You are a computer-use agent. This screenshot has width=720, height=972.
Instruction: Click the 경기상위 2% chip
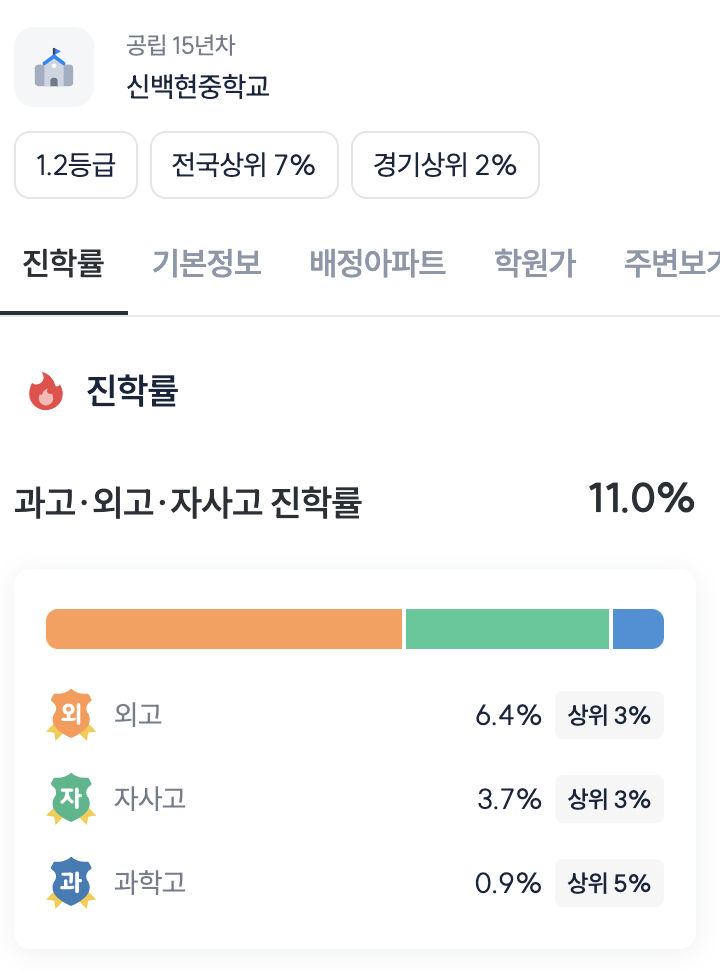pyautogui.click(x=445, y=165)
